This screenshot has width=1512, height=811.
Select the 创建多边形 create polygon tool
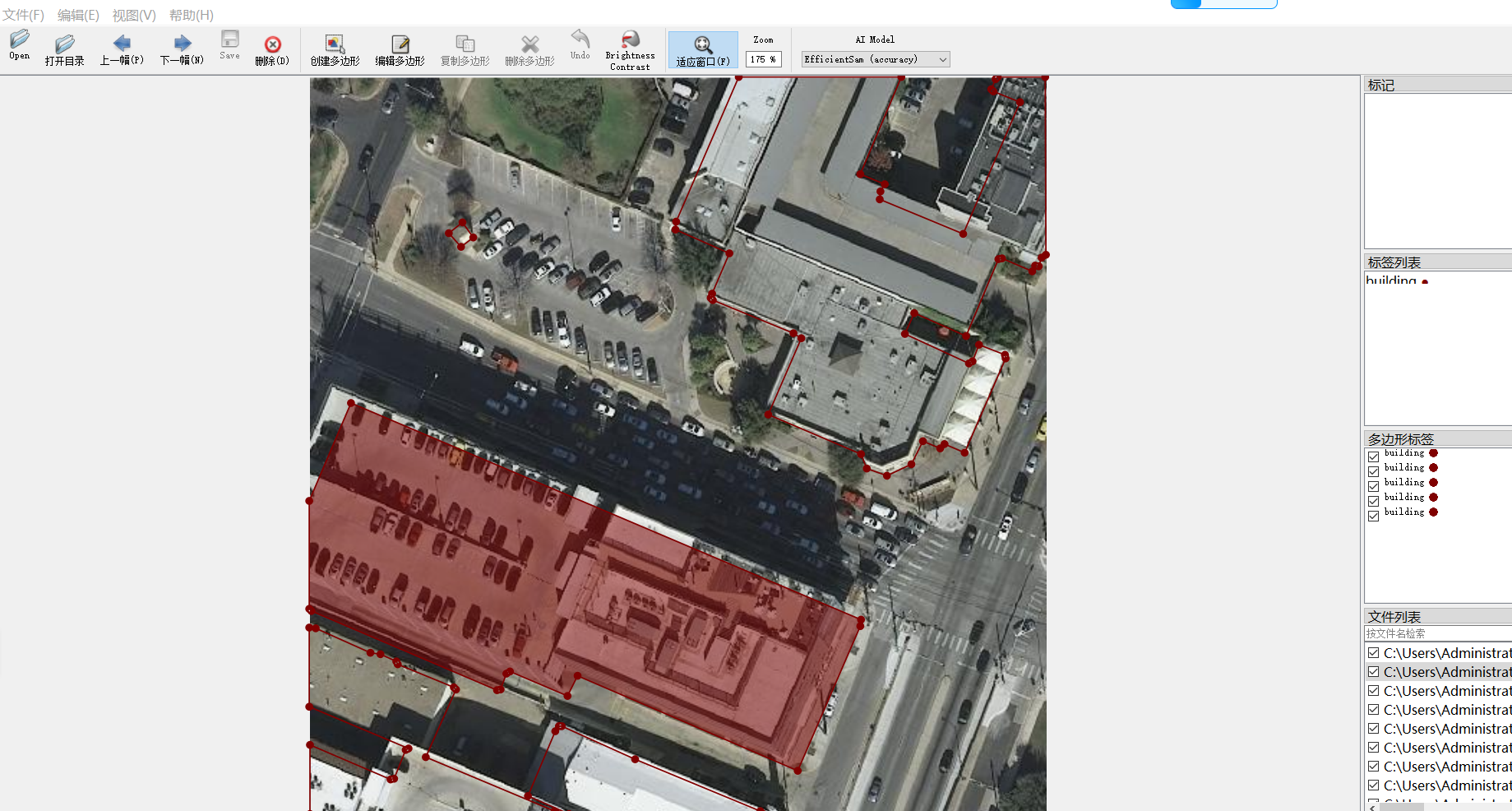pyautogui.click(x=335, y=49)
